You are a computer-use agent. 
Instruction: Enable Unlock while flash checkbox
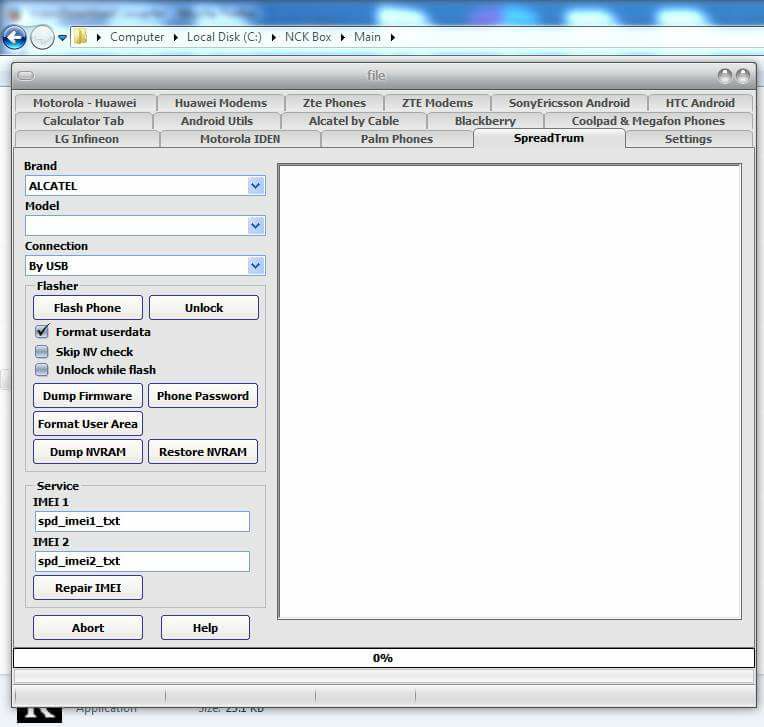[42, 370]
